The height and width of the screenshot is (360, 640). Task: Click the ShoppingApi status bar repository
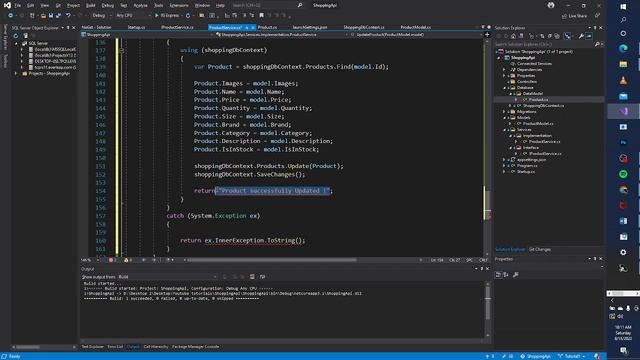(x=536, y=356)
